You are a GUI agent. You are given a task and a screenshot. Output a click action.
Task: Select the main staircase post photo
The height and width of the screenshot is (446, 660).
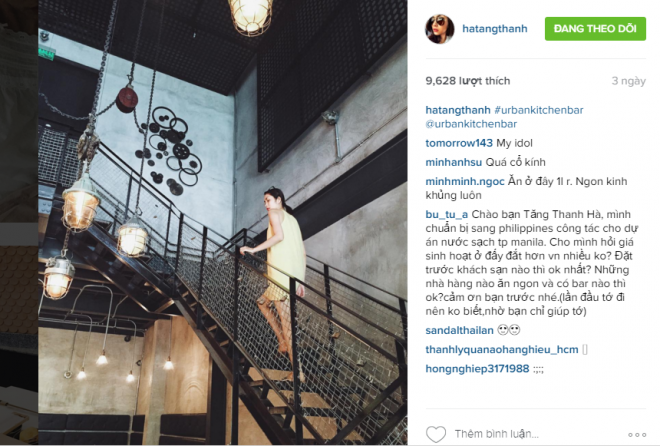click(223, 223)
